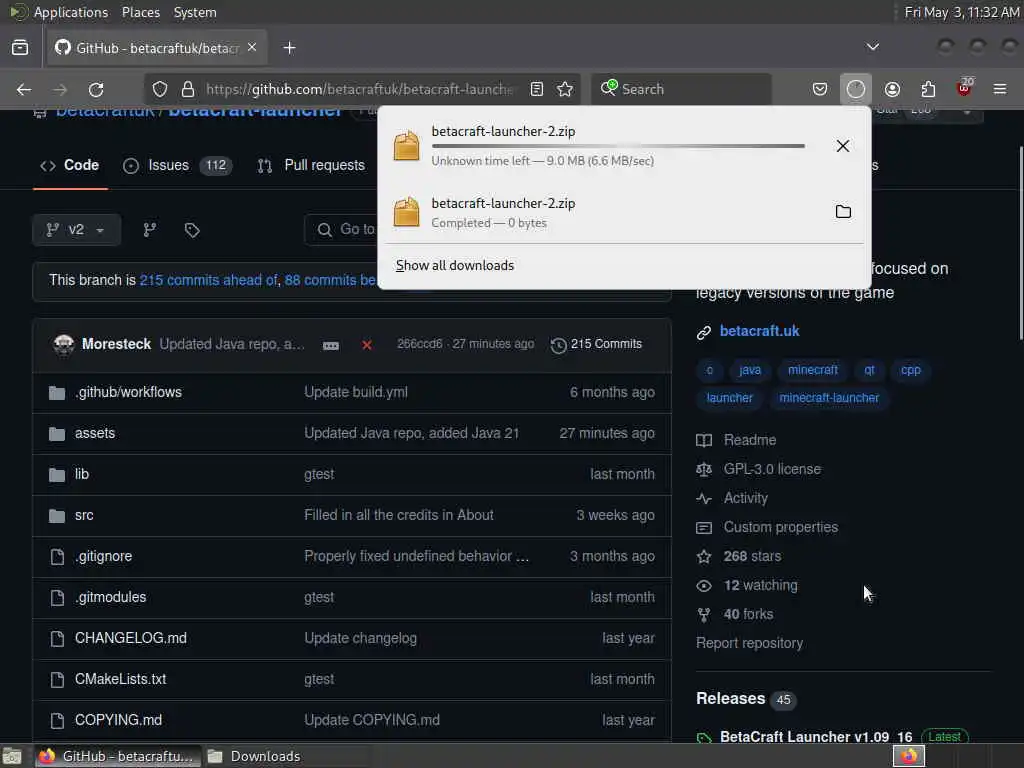The image size is (1024, 768).
Task: Open the Places menu
Action: [x=140, y=12]
